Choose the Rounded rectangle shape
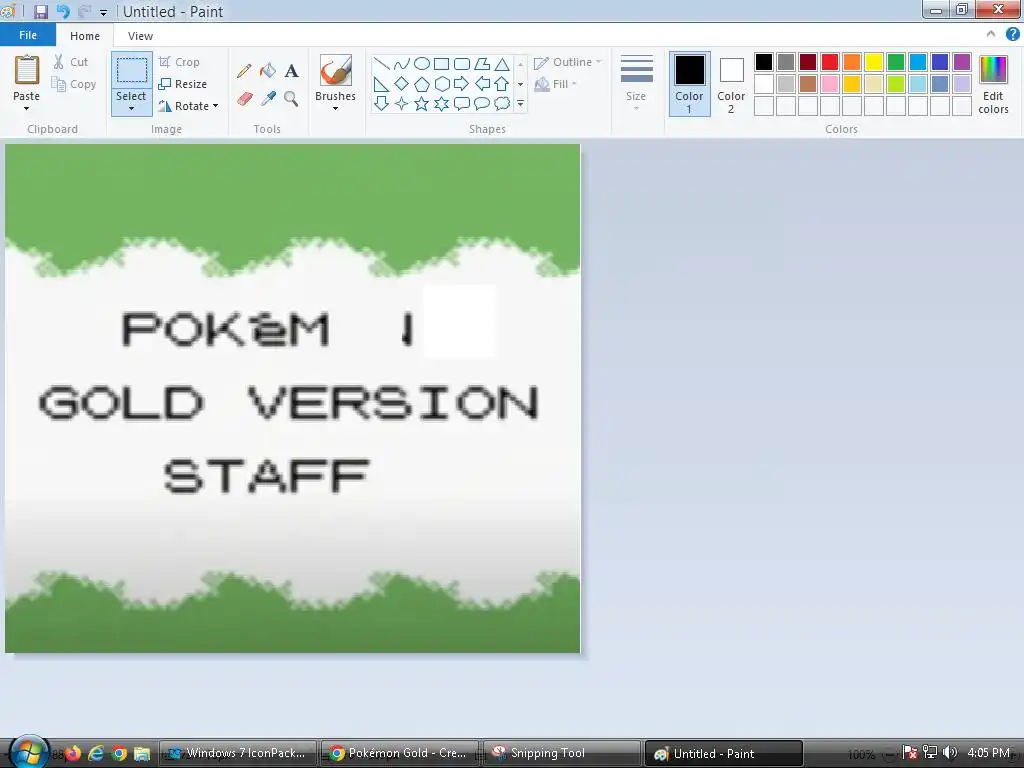 coord(462,63)
